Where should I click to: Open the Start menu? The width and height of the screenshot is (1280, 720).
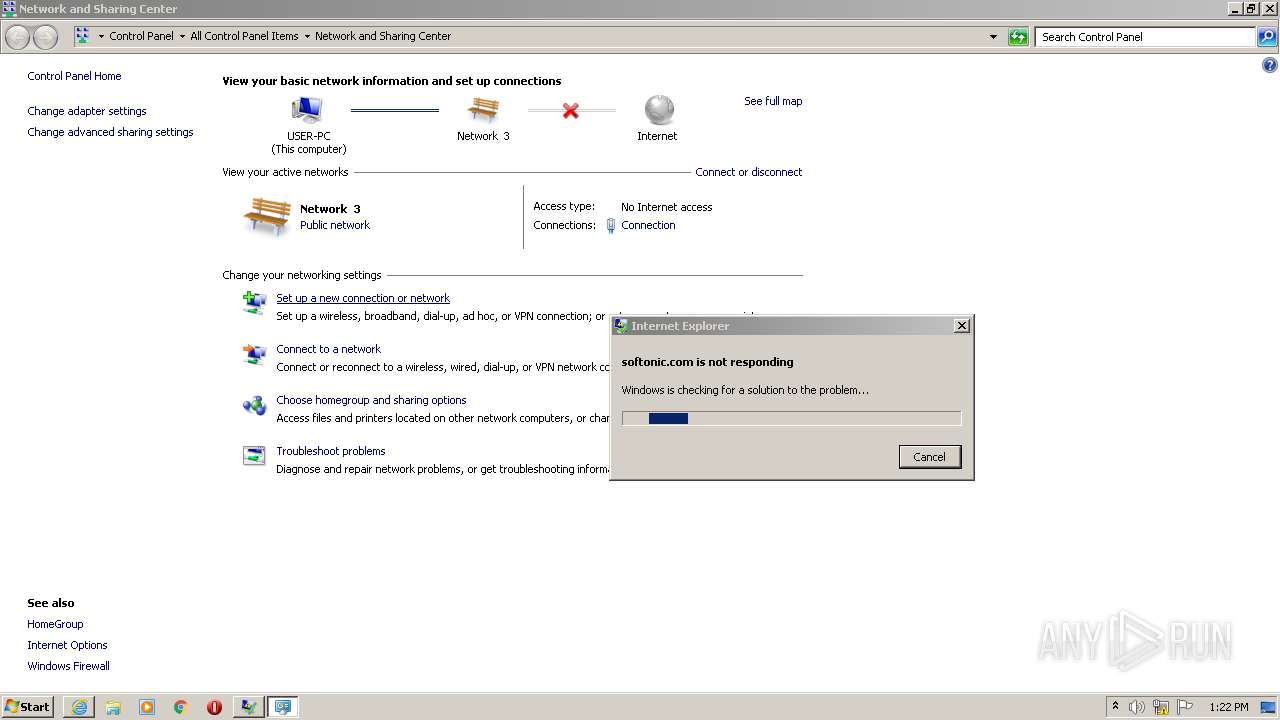27,707
